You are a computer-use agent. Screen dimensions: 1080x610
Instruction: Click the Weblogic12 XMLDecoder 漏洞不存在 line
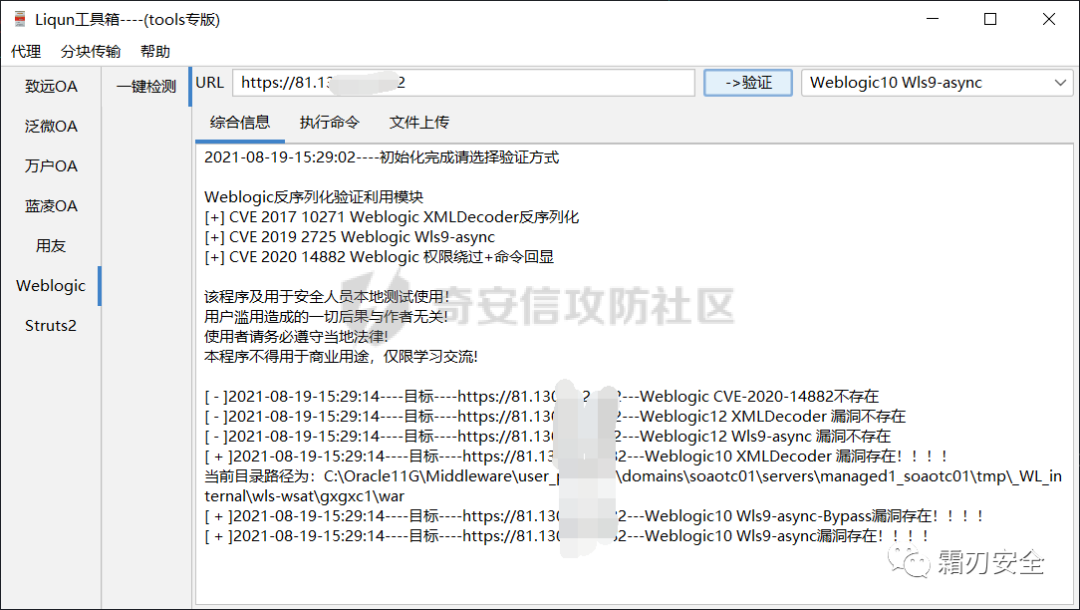[x=554, y=417]
